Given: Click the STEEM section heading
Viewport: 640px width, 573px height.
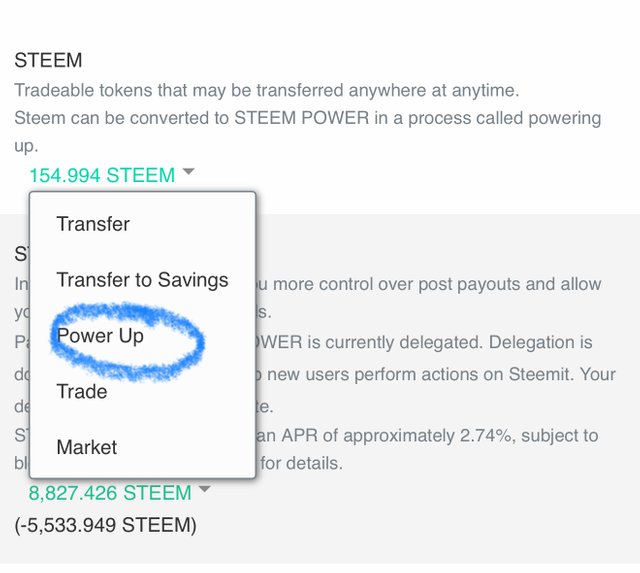Looking at the screenshot, I should coord(48,60).
